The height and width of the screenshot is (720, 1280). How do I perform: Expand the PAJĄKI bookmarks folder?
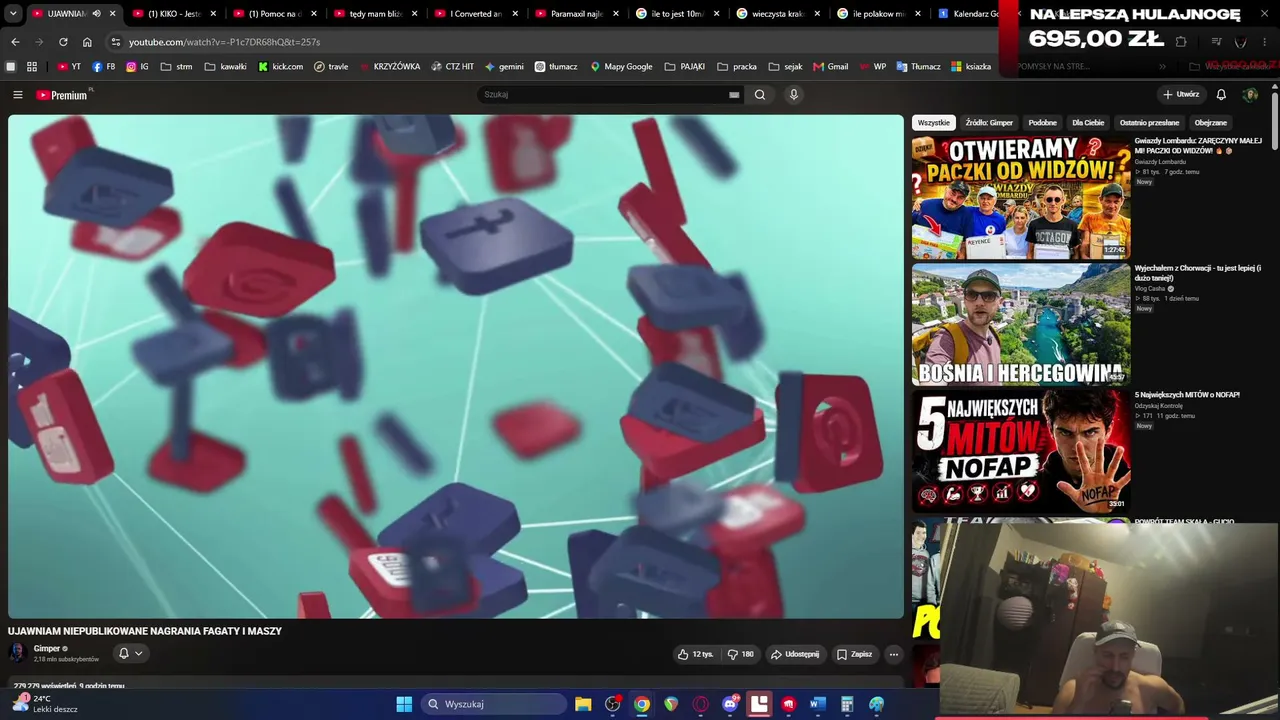(x=684, y=67)
